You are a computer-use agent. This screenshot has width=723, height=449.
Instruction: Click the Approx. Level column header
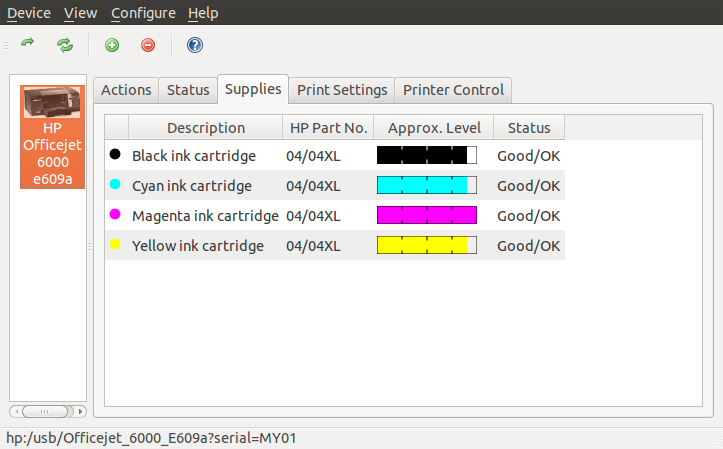(x=434, y=128)
